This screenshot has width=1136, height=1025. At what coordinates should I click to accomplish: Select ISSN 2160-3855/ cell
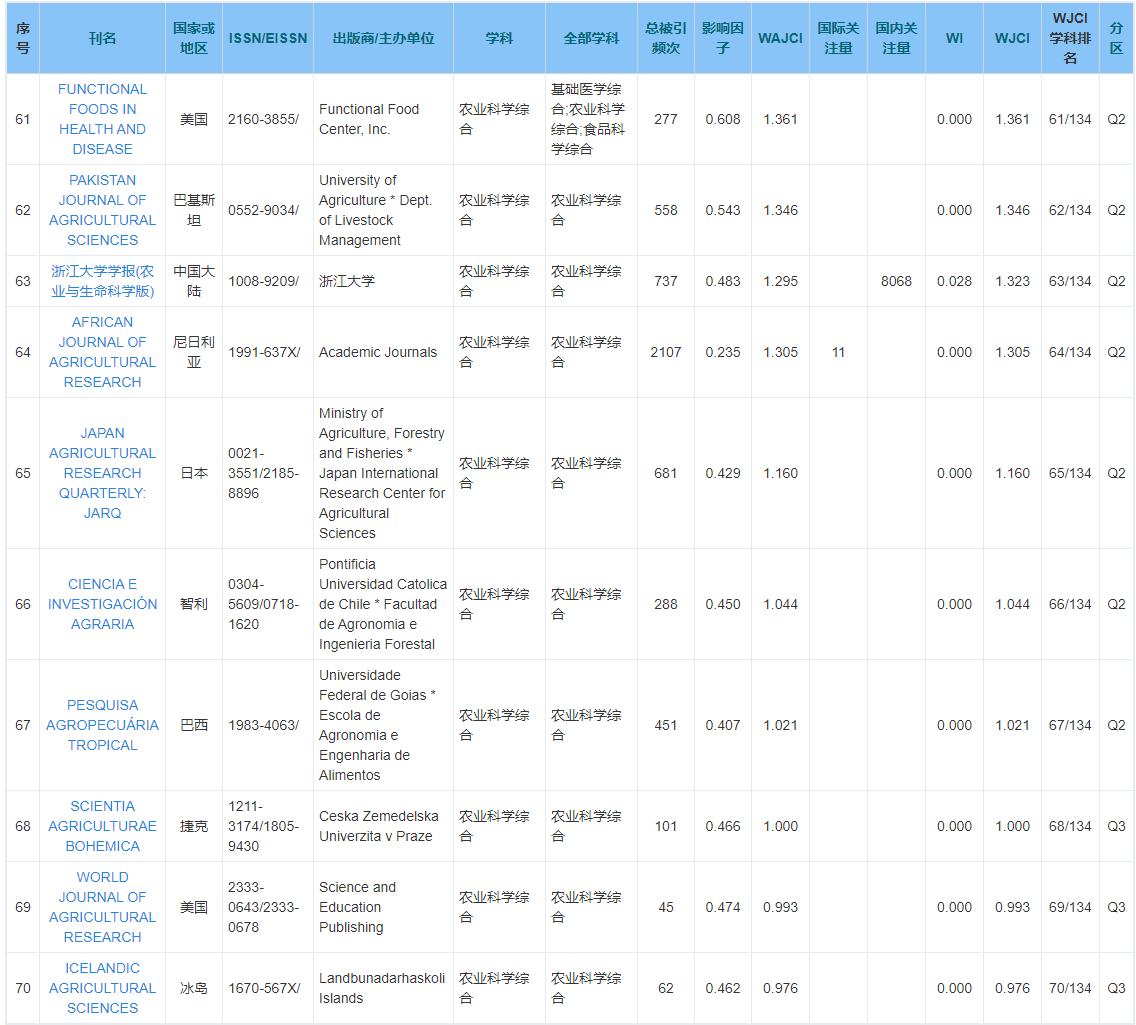pos(268,119)
